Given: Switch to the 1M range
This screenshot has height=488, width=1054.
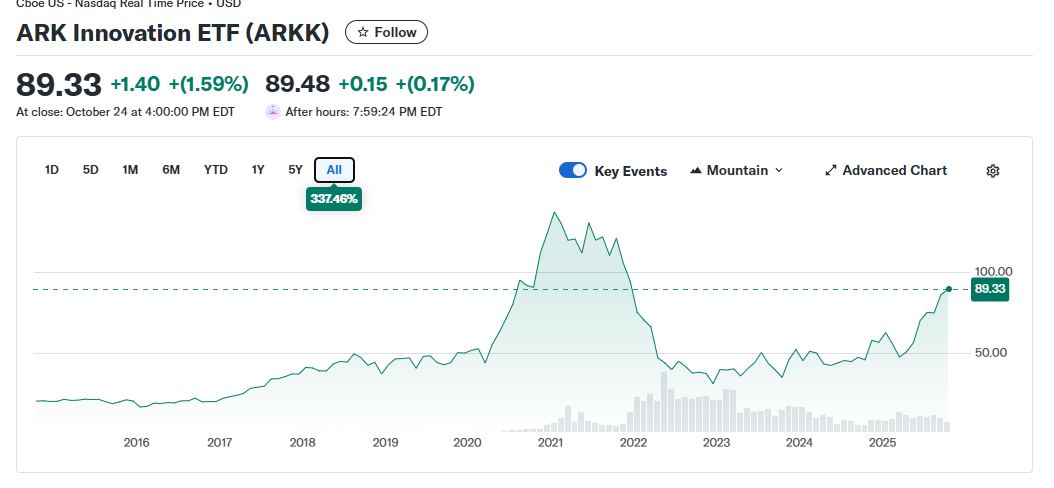Looking at the screenshot, I should pos(130,170).
